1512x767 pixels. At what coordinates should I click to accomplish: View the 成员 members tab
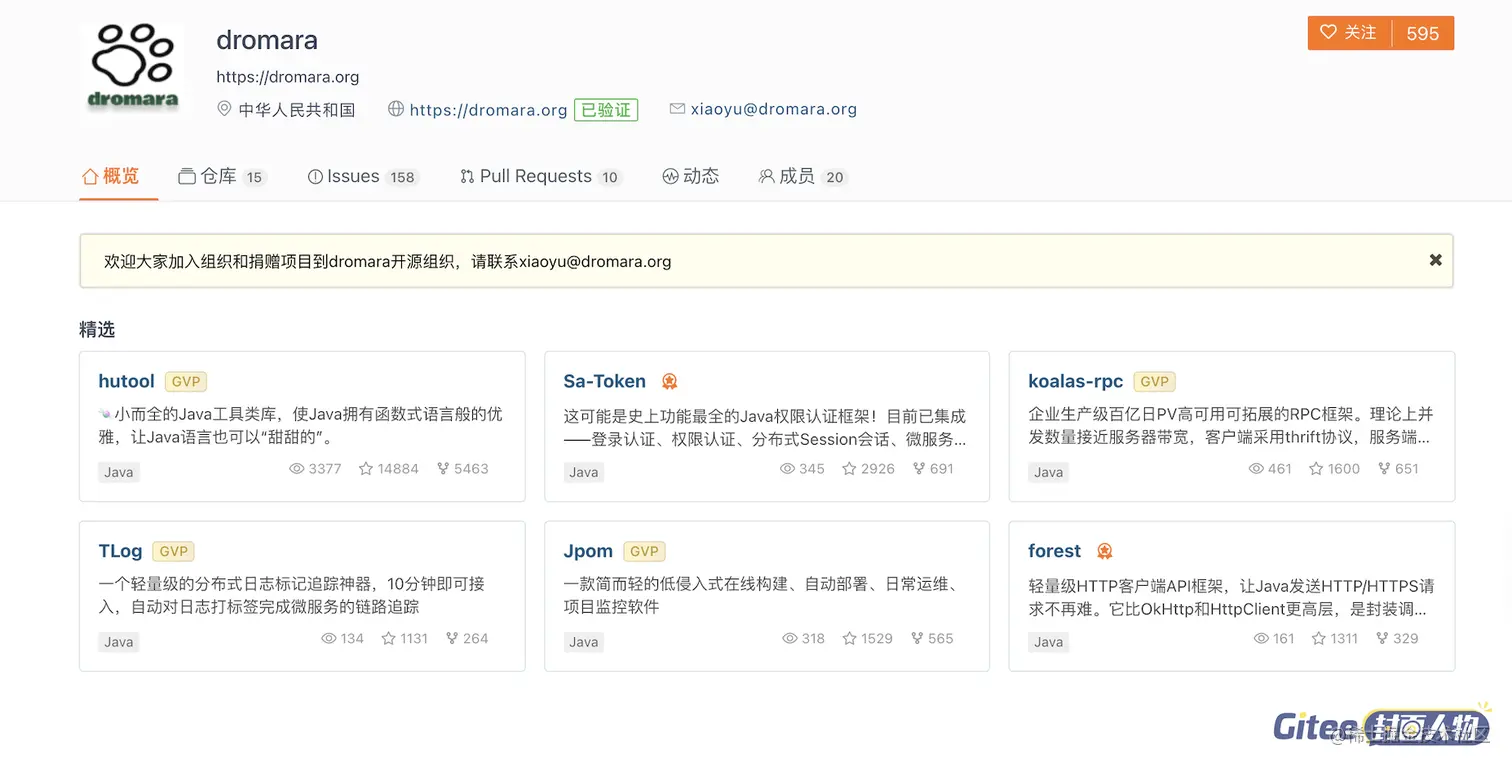pos(802,176)
